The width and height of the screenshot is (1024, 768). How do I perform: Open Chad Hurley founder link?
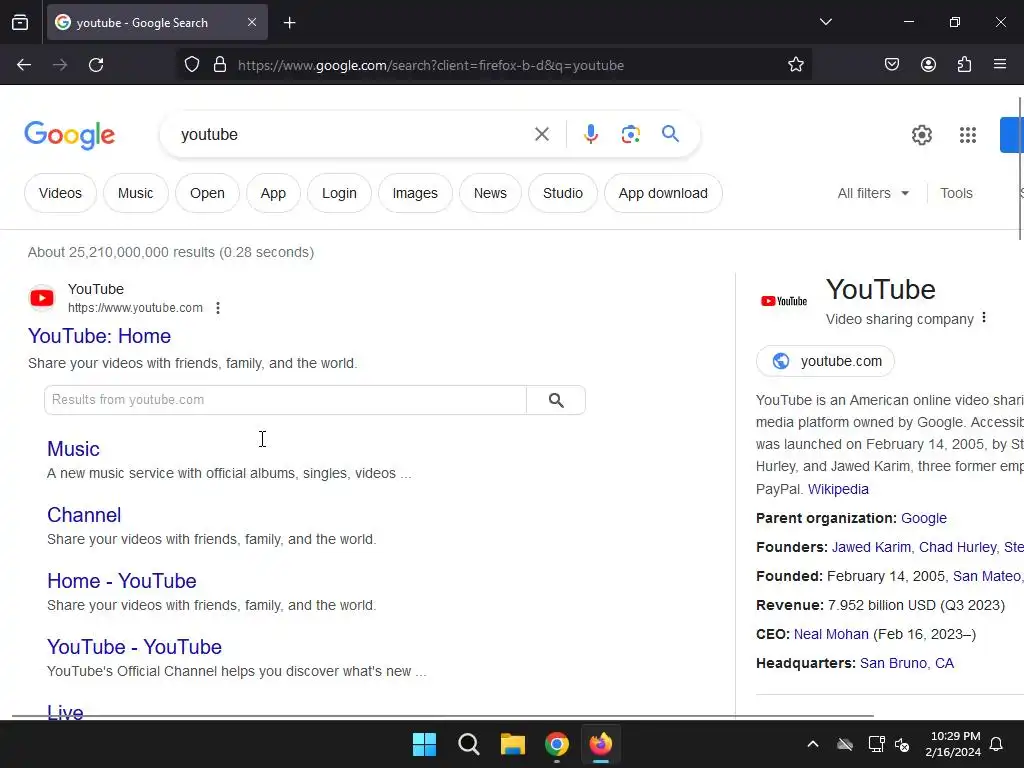958,547
